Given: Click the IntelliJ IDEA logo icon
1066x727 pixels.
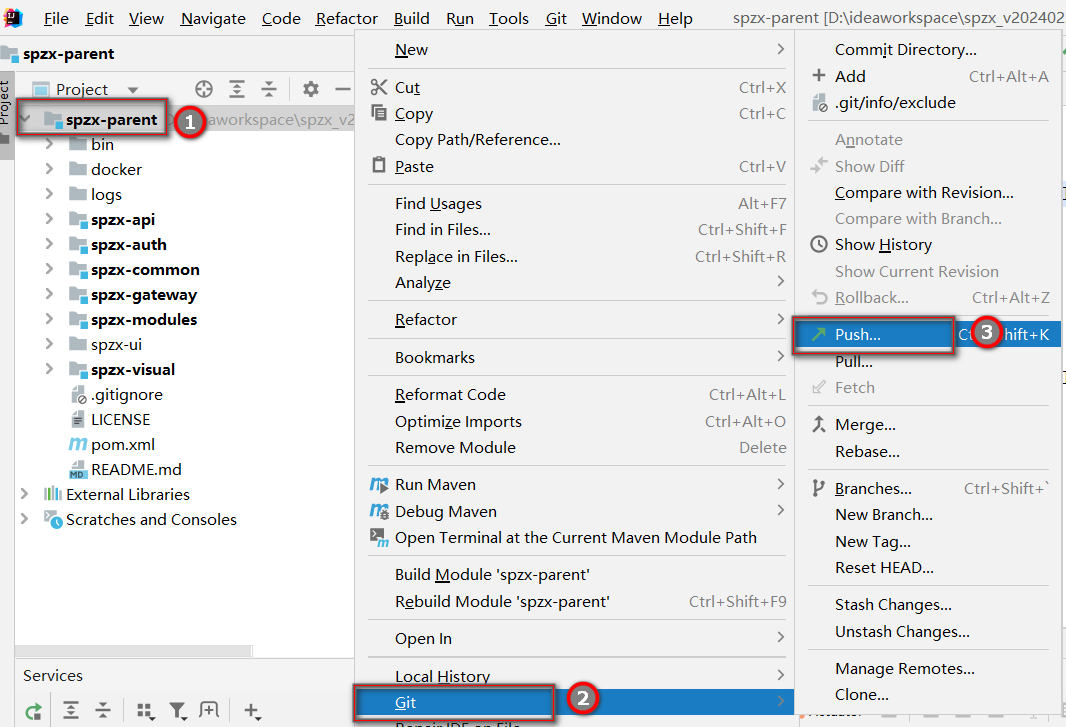Looking at the screenshot, I should 13,17.
